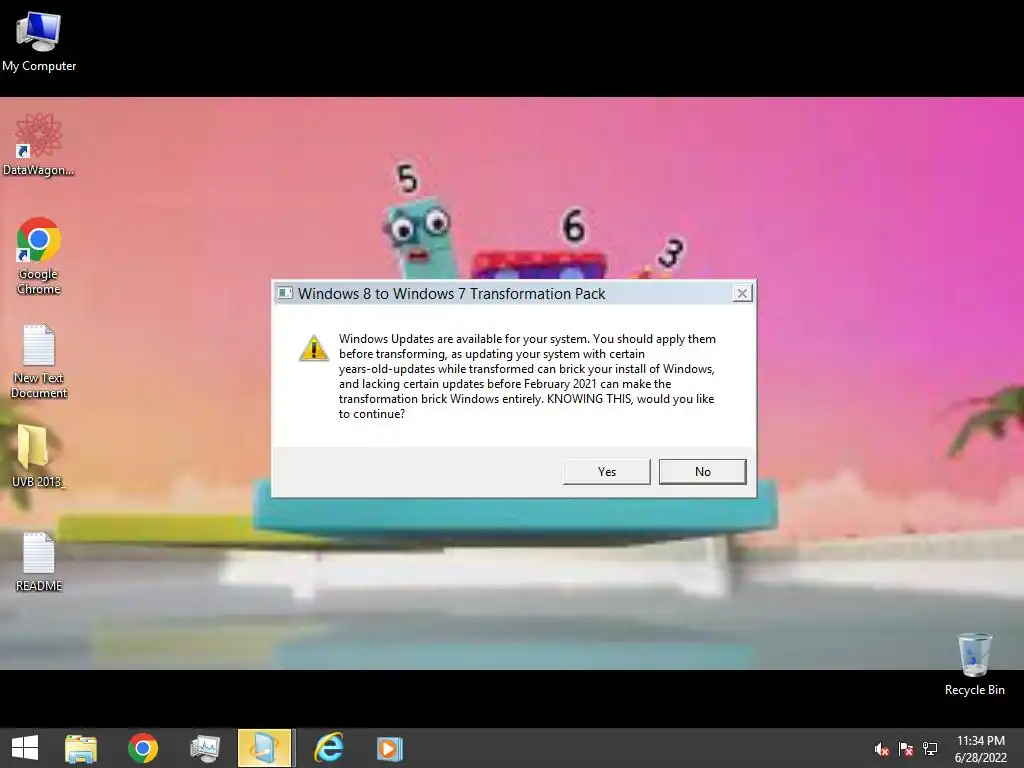Close the Transformation Pack dialog
Screen dimensions: 1024x768
pos(742,294)
